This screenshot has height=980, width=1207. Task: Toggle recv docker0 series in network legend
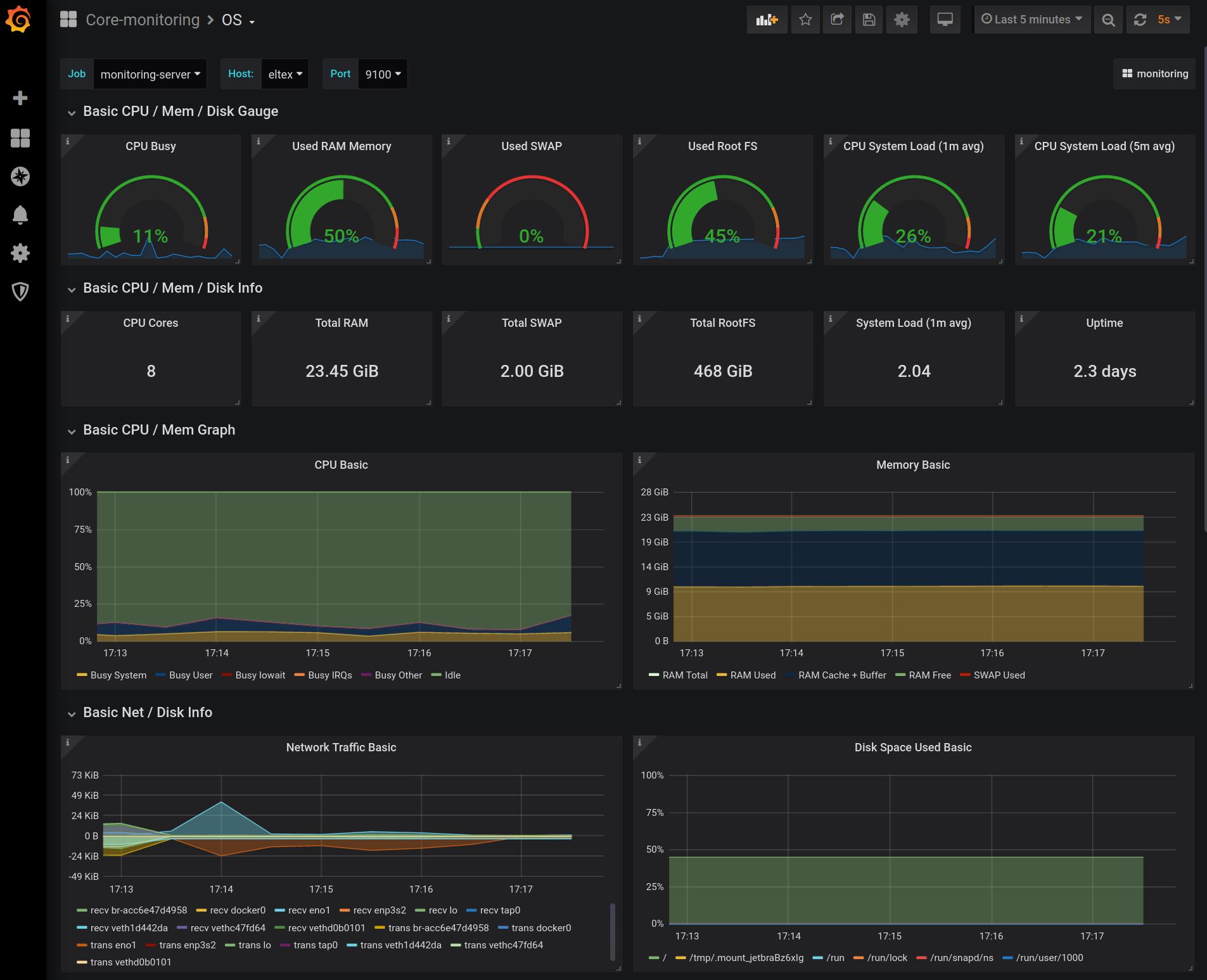(237, 910)
